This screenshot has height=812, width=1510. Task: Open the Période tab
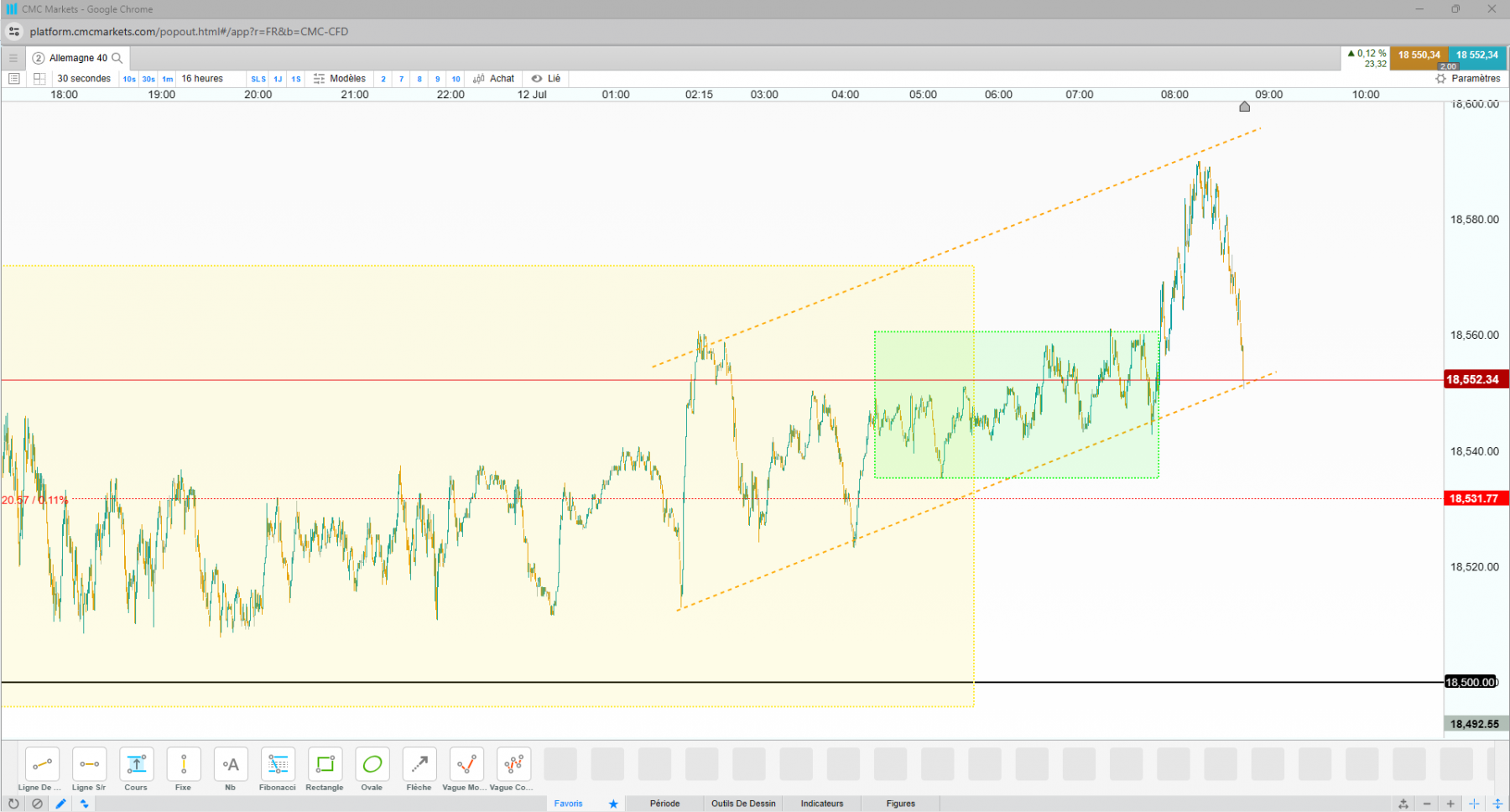click(665, 804)
